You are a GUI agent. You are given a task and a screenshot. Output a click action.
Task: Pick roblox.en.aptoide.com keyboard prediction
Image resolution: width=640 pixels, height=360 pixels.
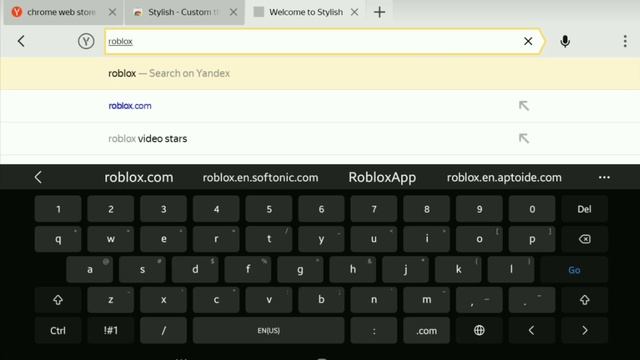pyautogui.click(x=504, y=178)
